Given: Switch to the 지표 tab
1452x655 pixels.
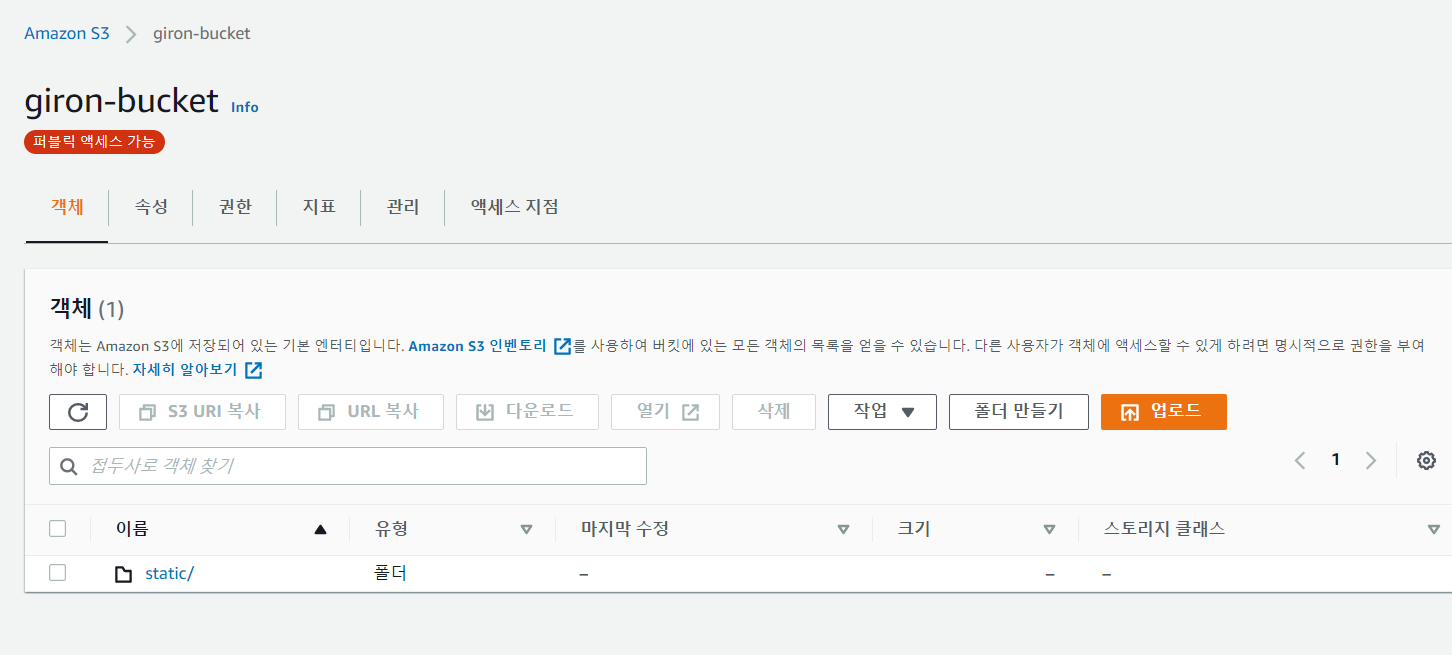Looking at the screenshot, I should click(x=319, y=207).
